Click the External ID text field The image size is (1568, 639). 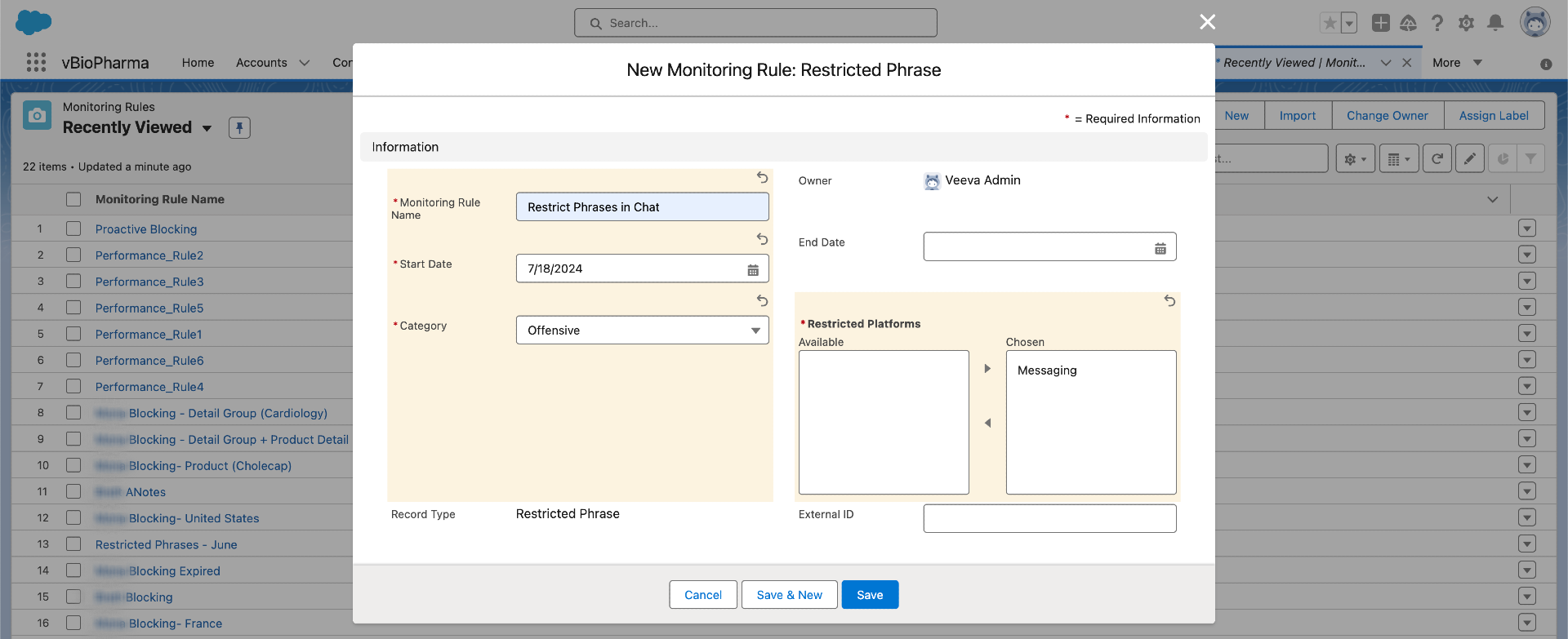point(1049,518)
